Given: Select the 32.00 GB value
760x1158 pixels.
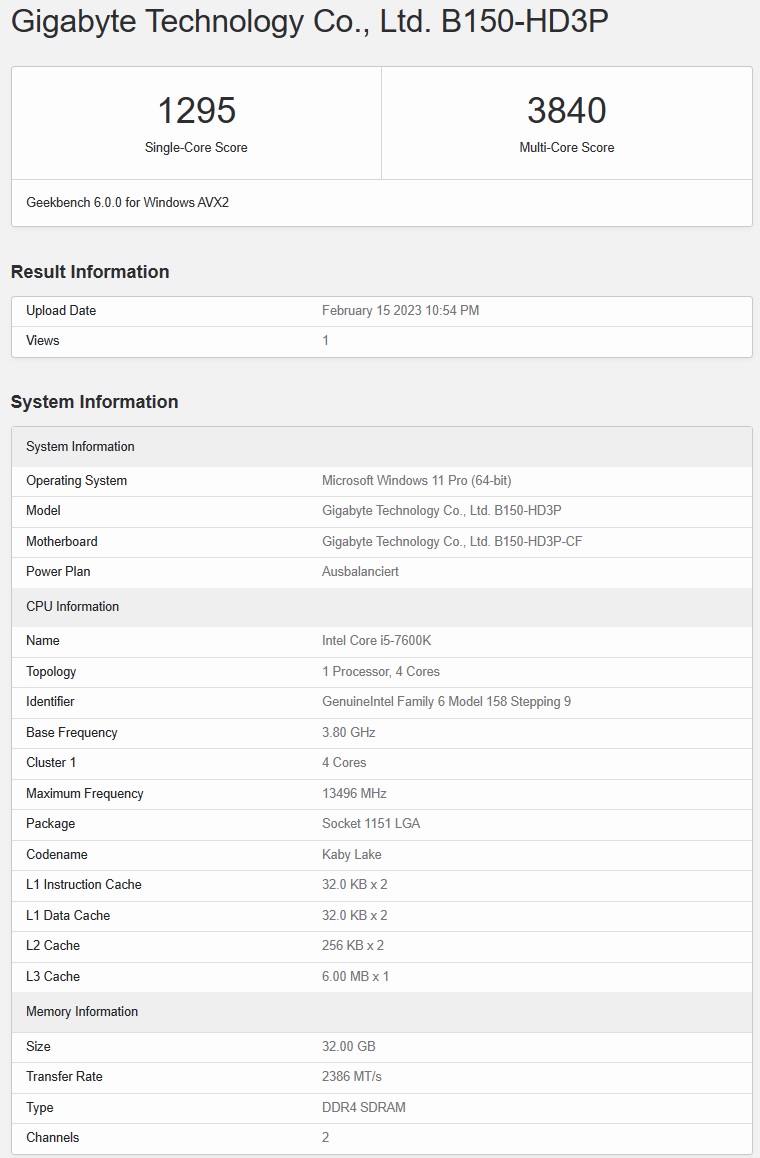Looking at the screenshot, I should [349, 1047].
